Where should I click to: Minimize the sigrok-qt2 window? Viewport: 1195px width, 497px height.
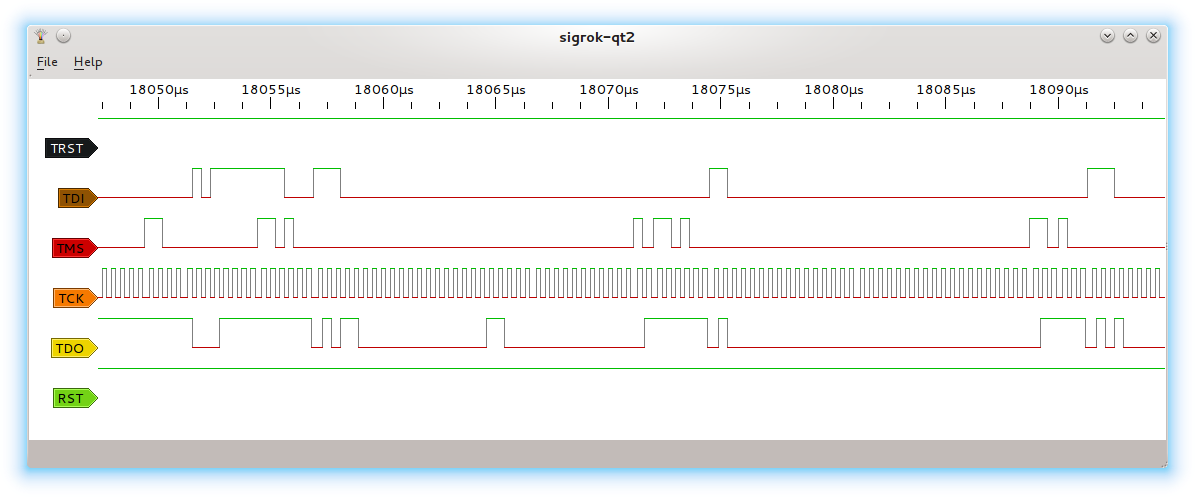1107,36
